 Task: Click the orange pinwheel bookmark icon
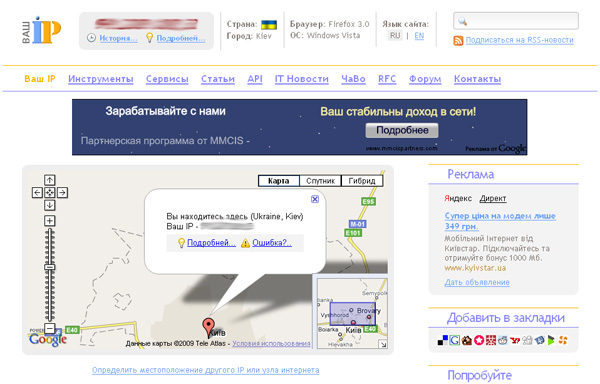coord(563,340)
